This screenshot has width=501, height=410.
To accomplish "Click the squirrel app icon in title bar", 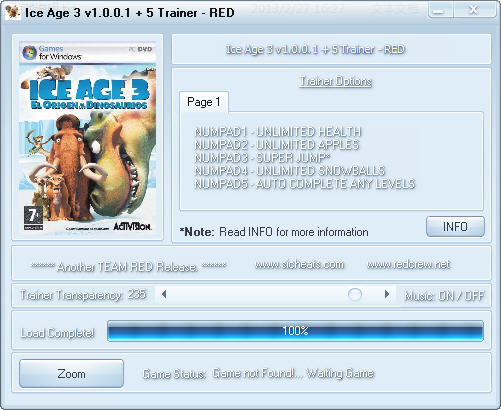I will [12, 13].
